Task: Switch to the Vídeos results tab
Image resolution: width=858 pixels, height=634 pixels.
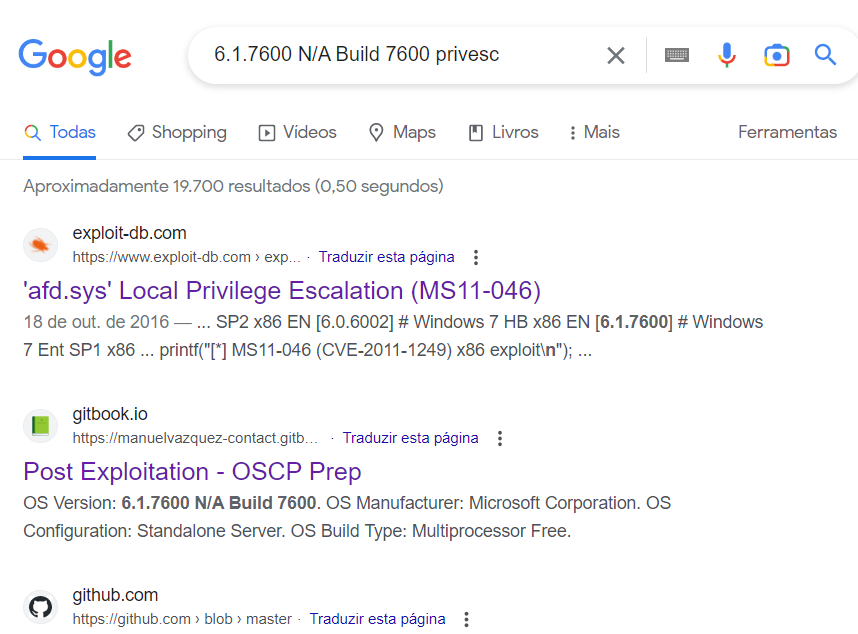Action: point(297,132)
